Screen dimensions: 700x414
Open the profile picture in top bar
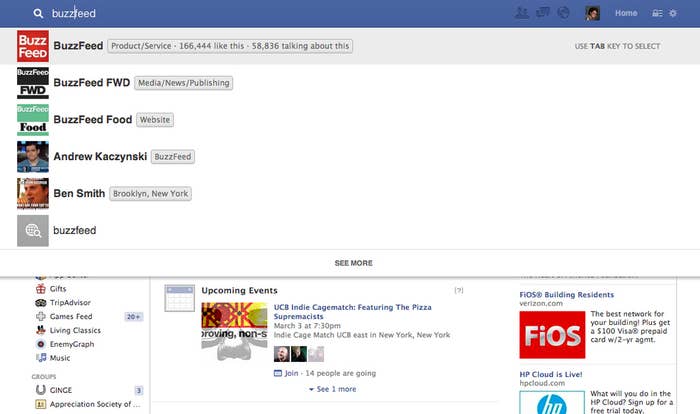tap(592, 13)
